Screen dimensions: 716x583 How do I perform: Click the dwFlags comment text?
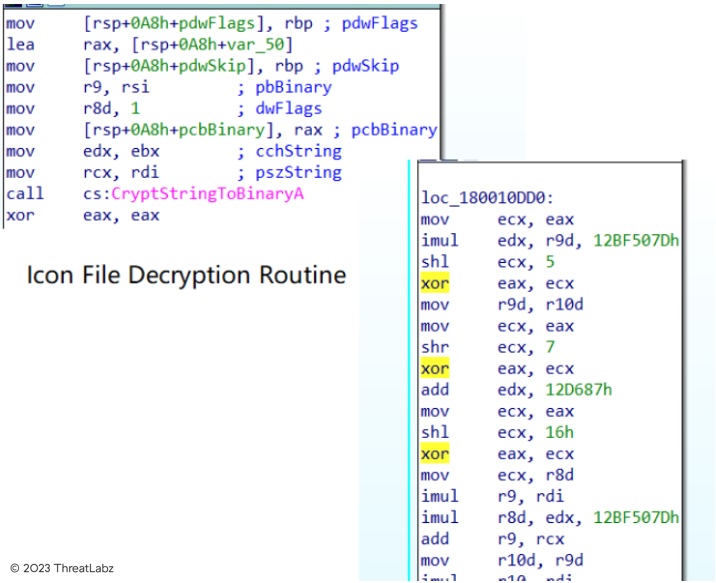tap(289, 108)
